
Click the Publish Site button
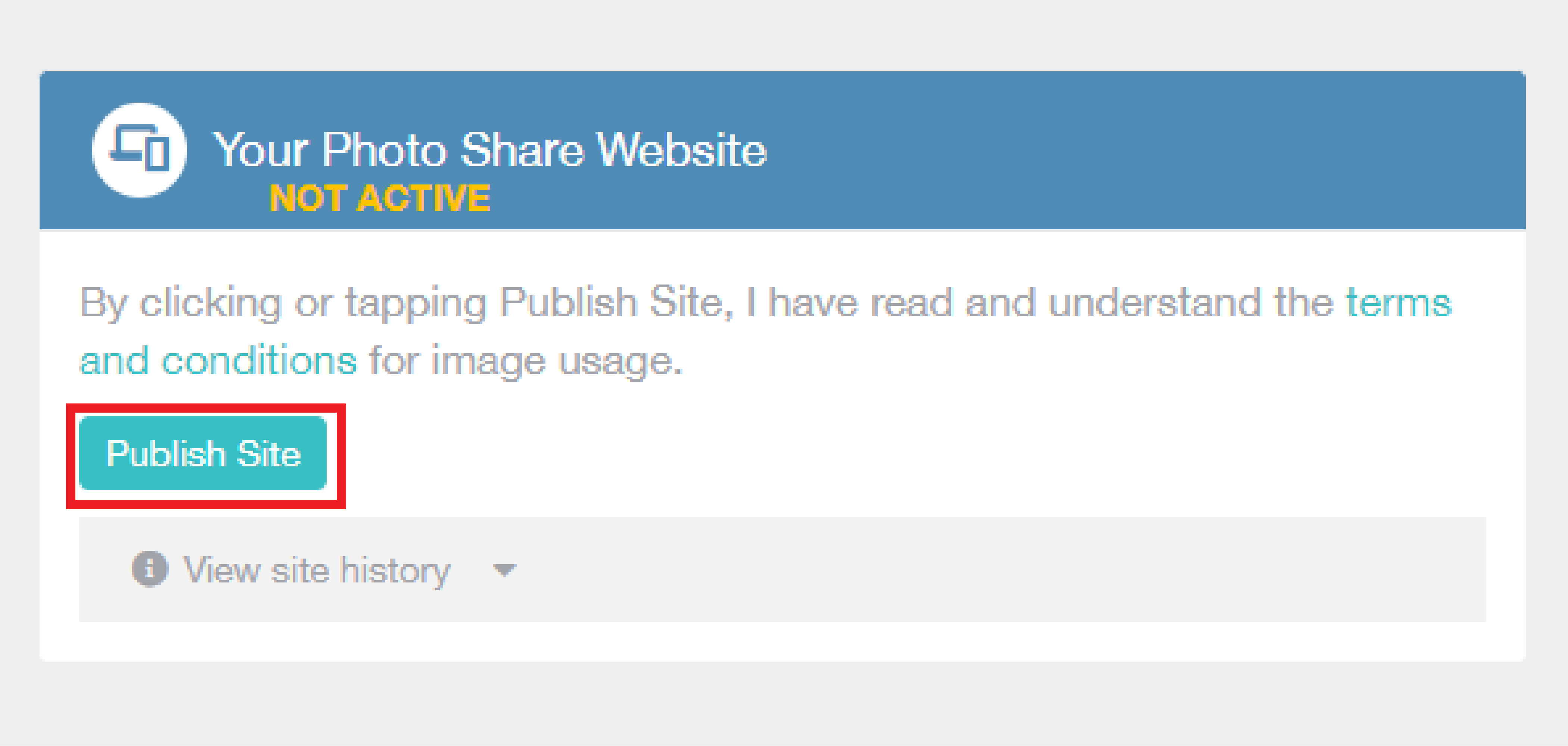tap(203, 453)
